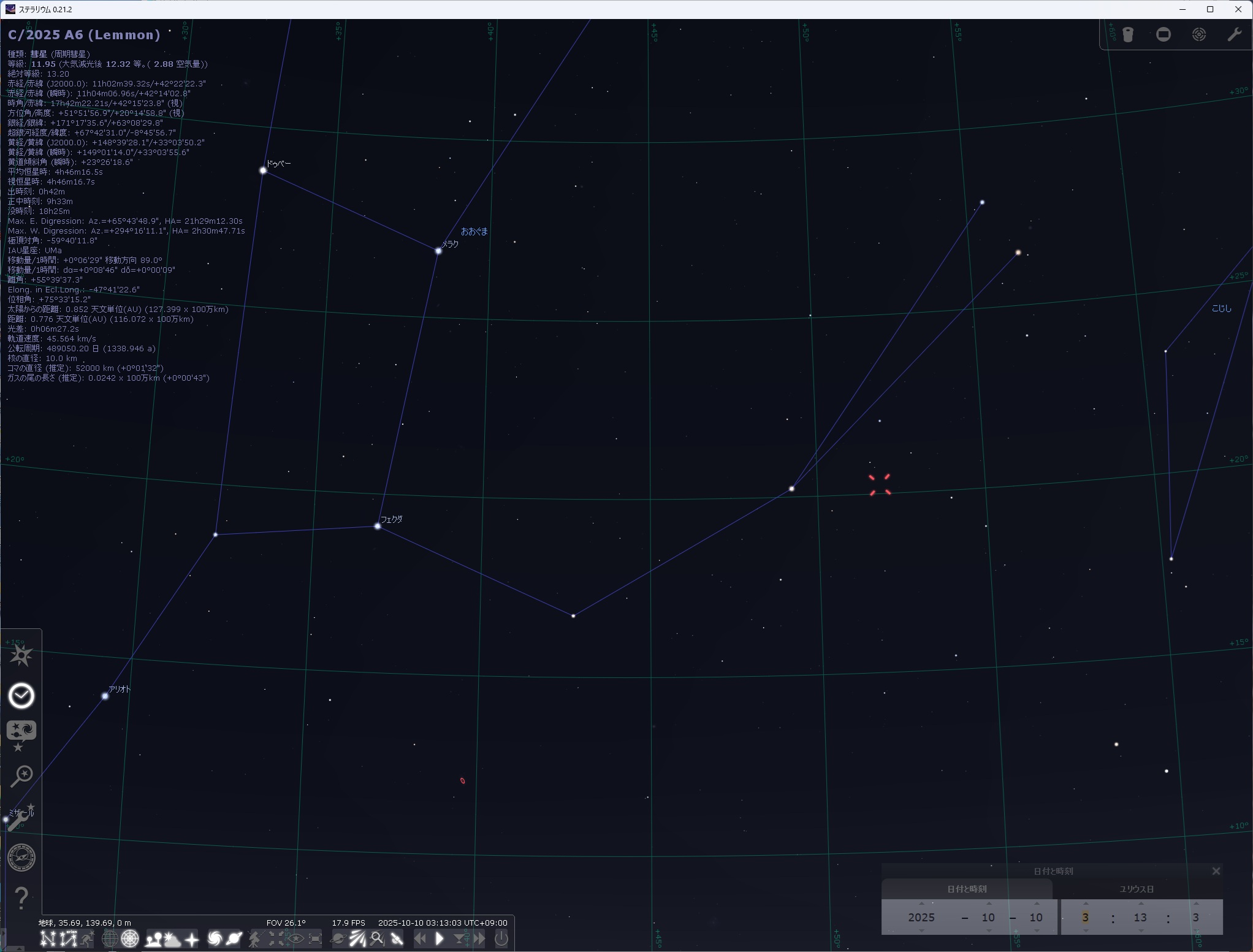This screenshot has height=952, width=1253.
Task: Open the sky and viewing options icon
Action: pyautogui.click(x=21, y=734)
